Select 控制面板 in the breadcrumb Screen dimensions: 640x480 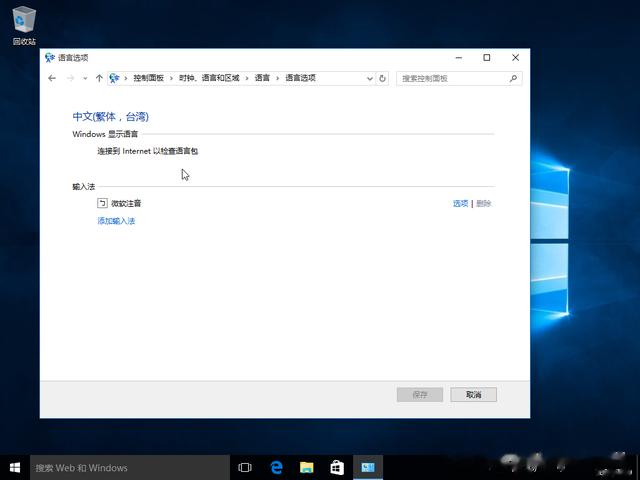pyautogui.click(x=149, y=78)
